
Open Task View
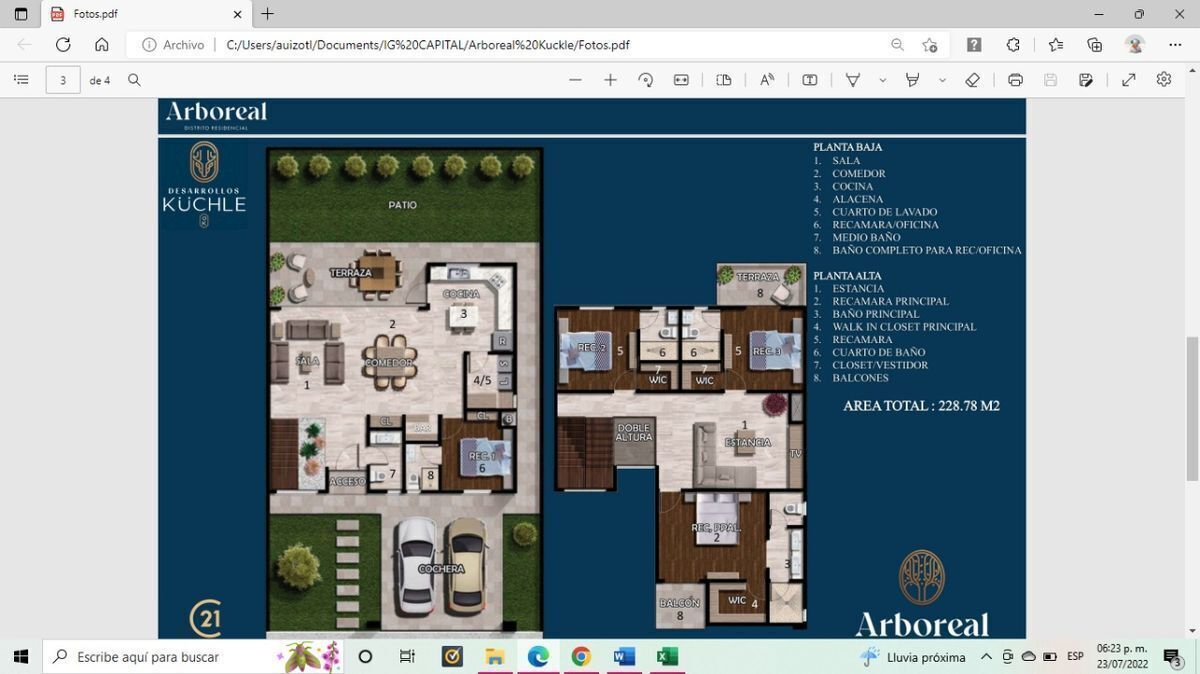[407, 656]
